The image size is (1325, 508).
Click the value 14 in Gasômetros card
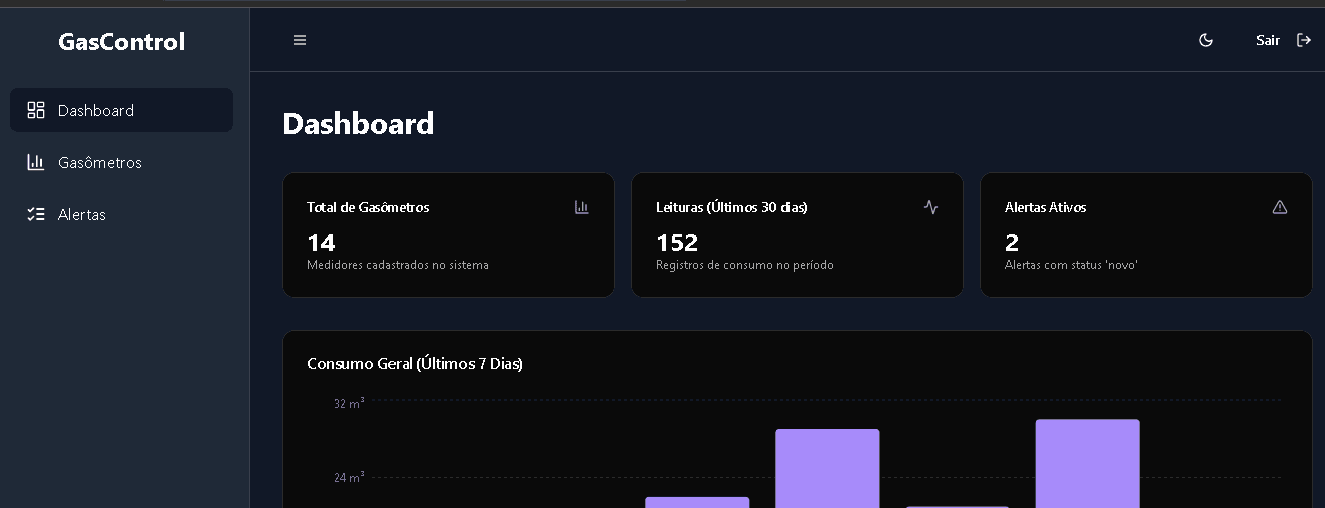coord(321,242)
